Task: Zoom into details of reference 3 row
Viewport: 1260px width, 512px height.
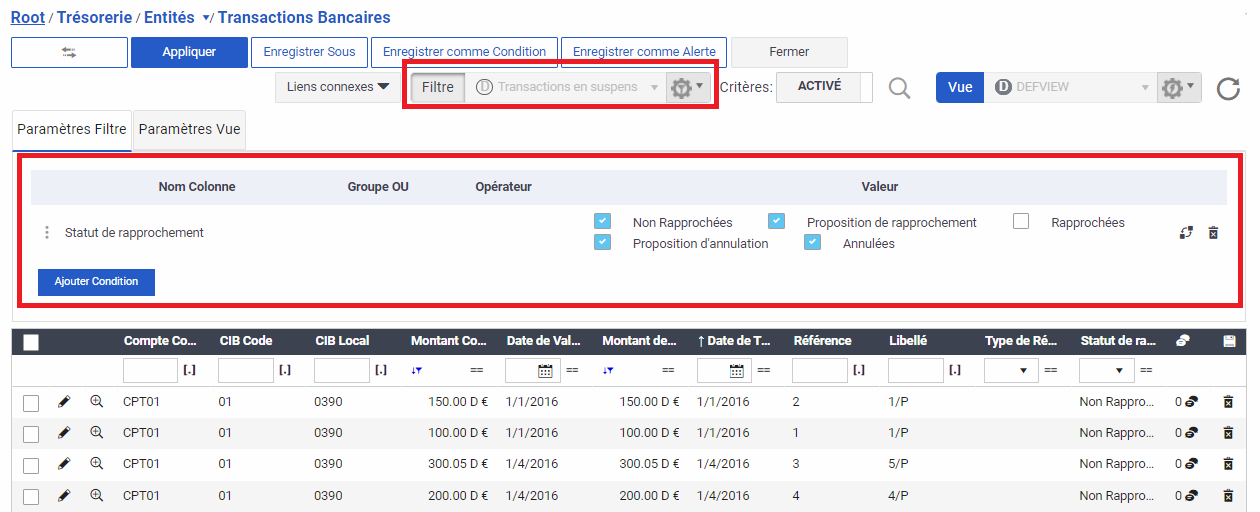Action: 97,464
